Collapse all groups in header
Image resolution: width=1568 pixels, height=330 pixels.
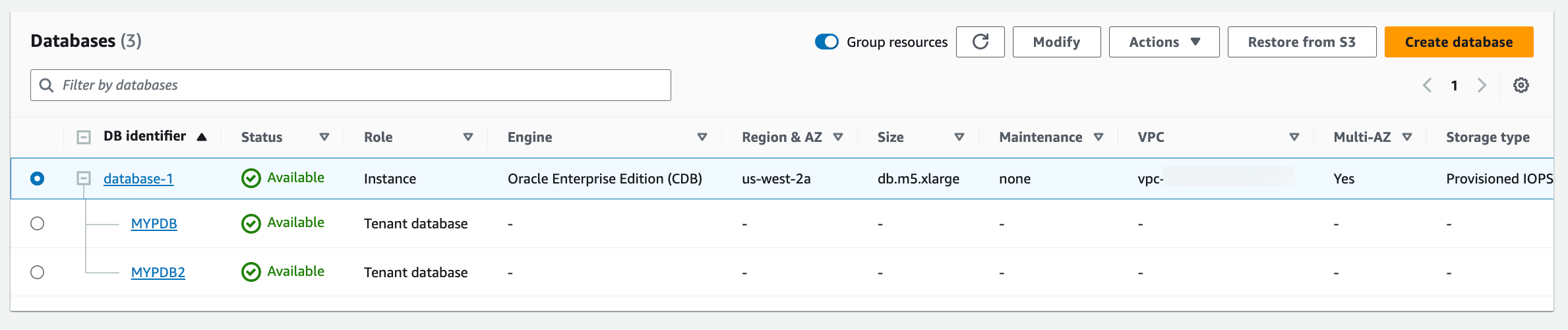84,137
